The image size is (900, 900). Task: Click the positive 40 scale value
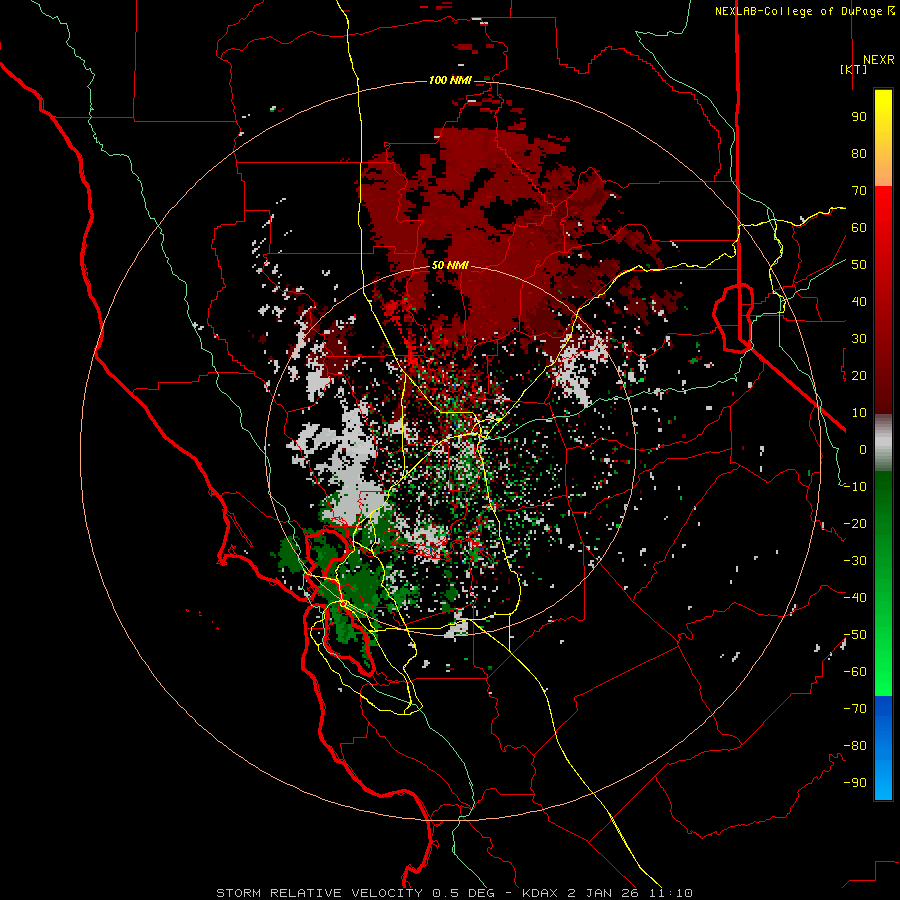click(x=859, y=302)
